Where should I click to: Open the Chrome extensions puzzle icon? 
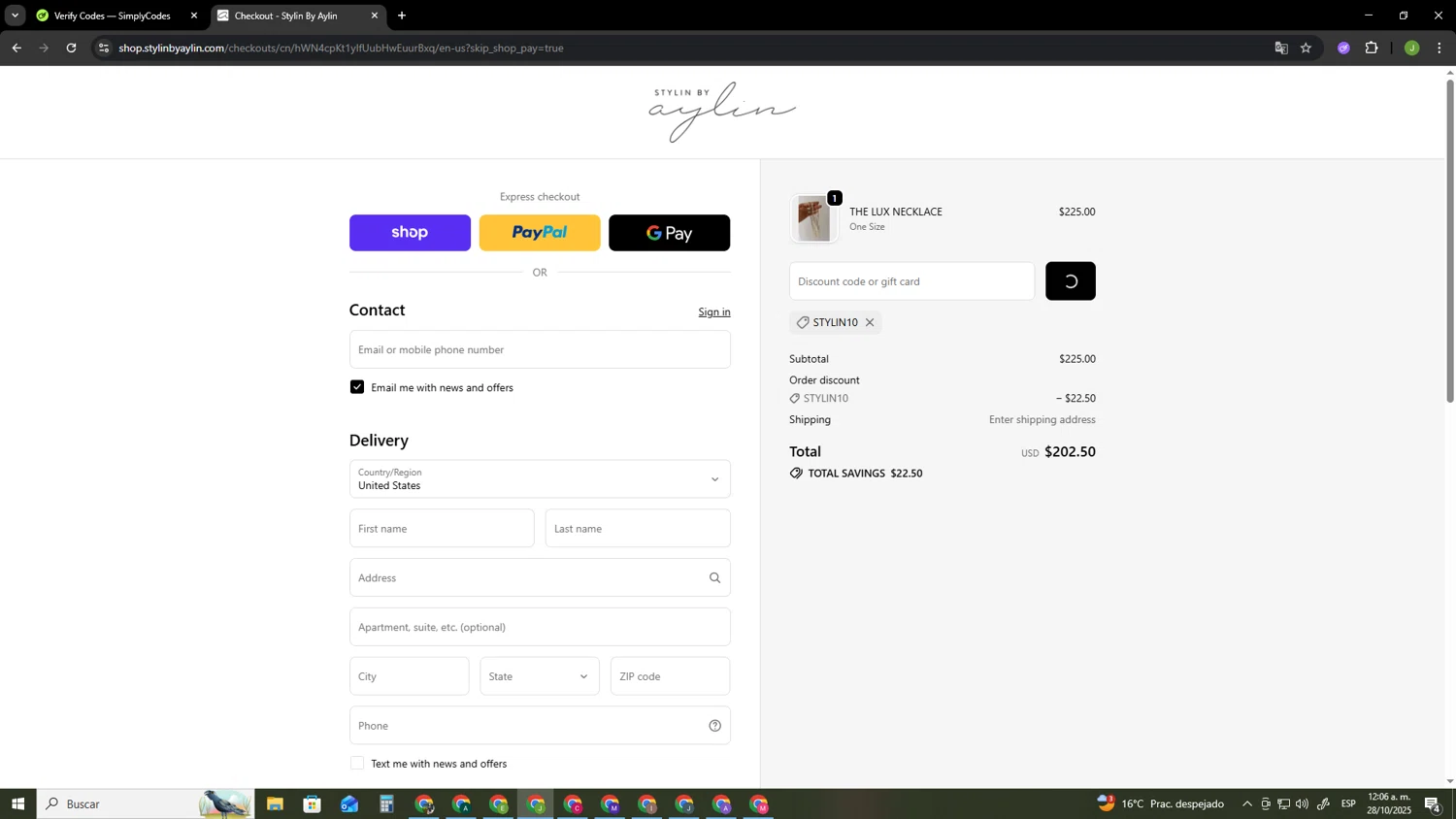pyautogui.click(x=1372, y=48)
